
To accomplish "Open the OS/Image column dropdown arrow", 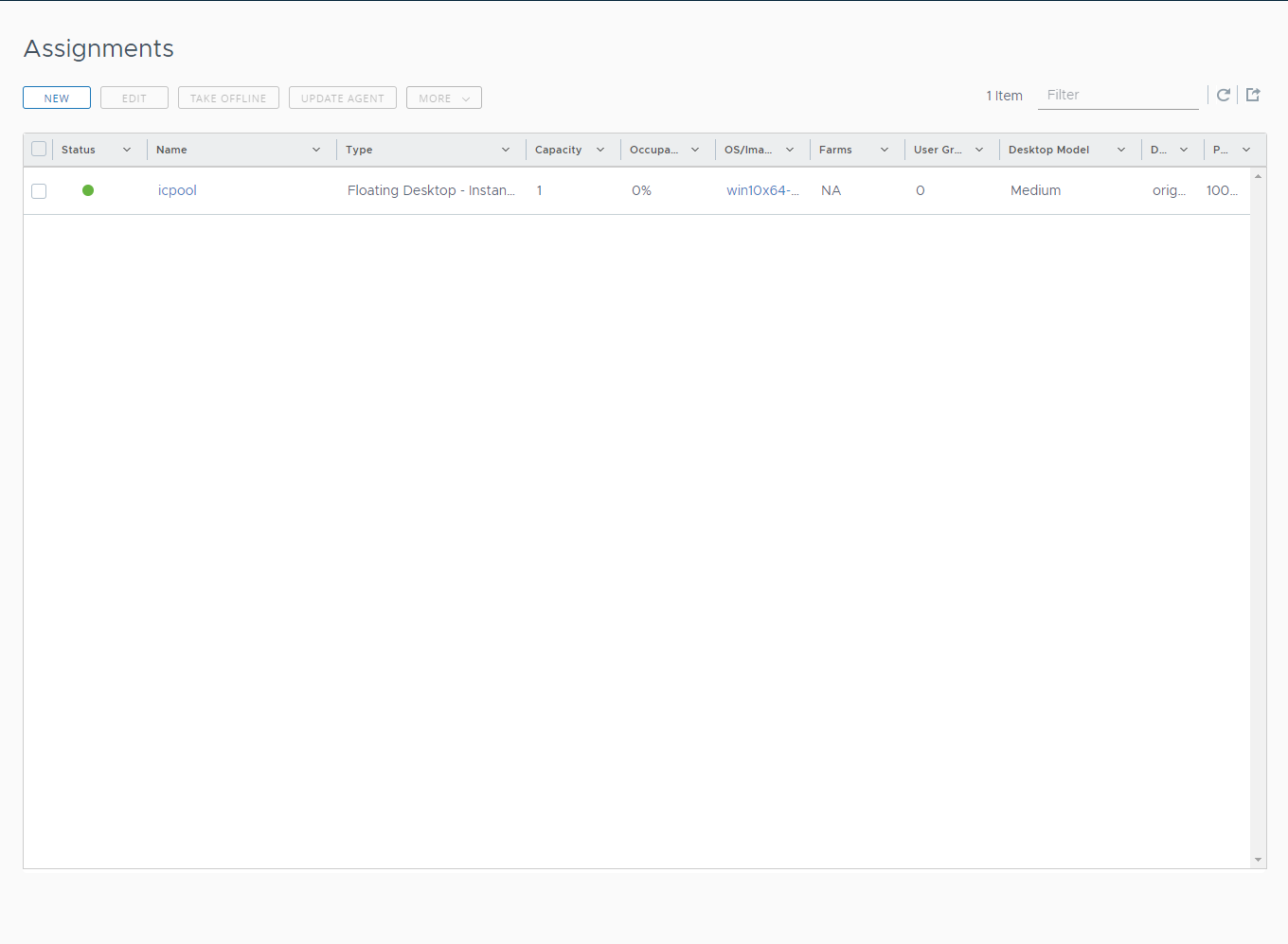I will 790,150.
